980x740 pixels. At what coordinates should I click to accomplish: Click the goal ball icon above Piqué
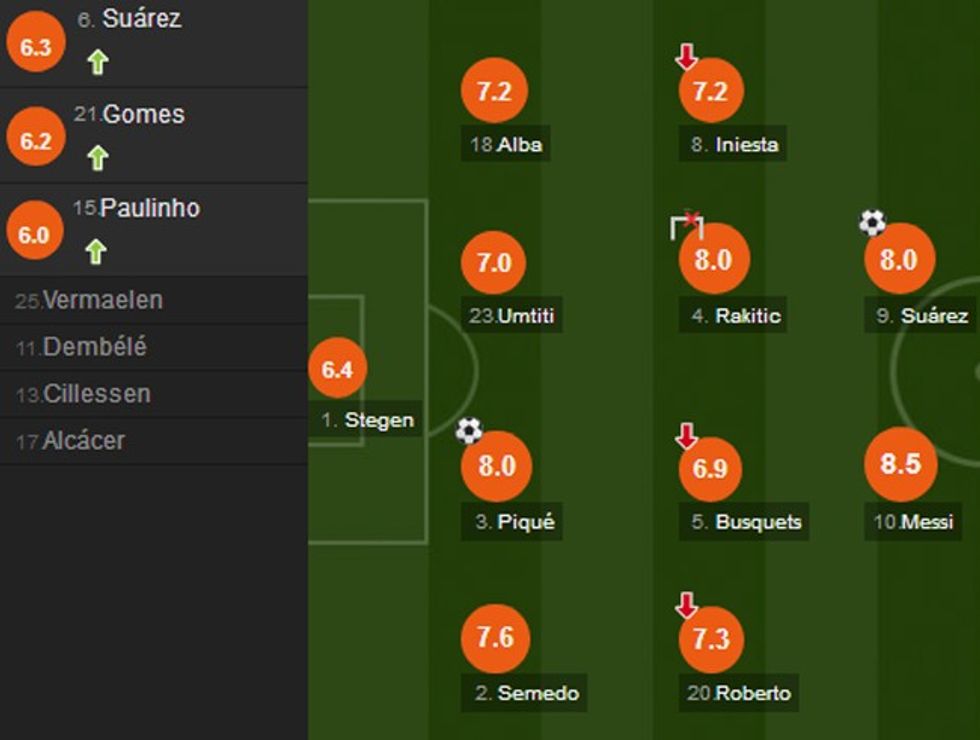(x=469, y=431)
